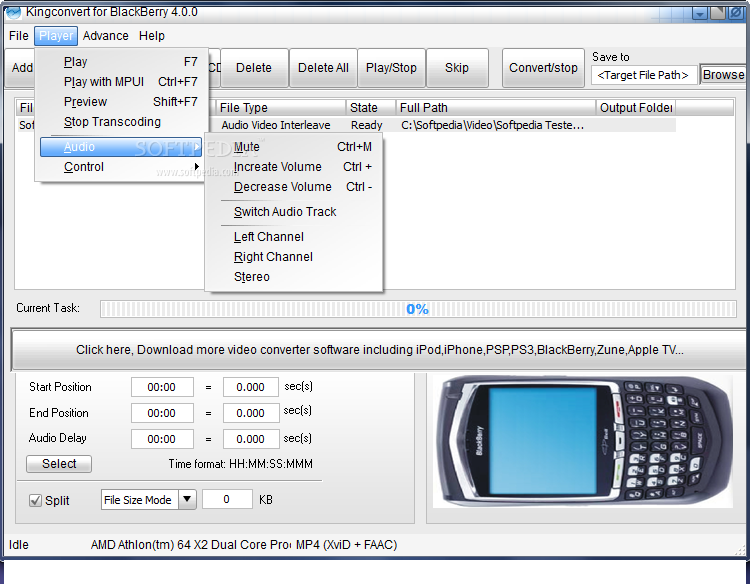This screenshot has height=584, width=750.
Task: Toggle the Split checkbox
Action: (35, 500)
